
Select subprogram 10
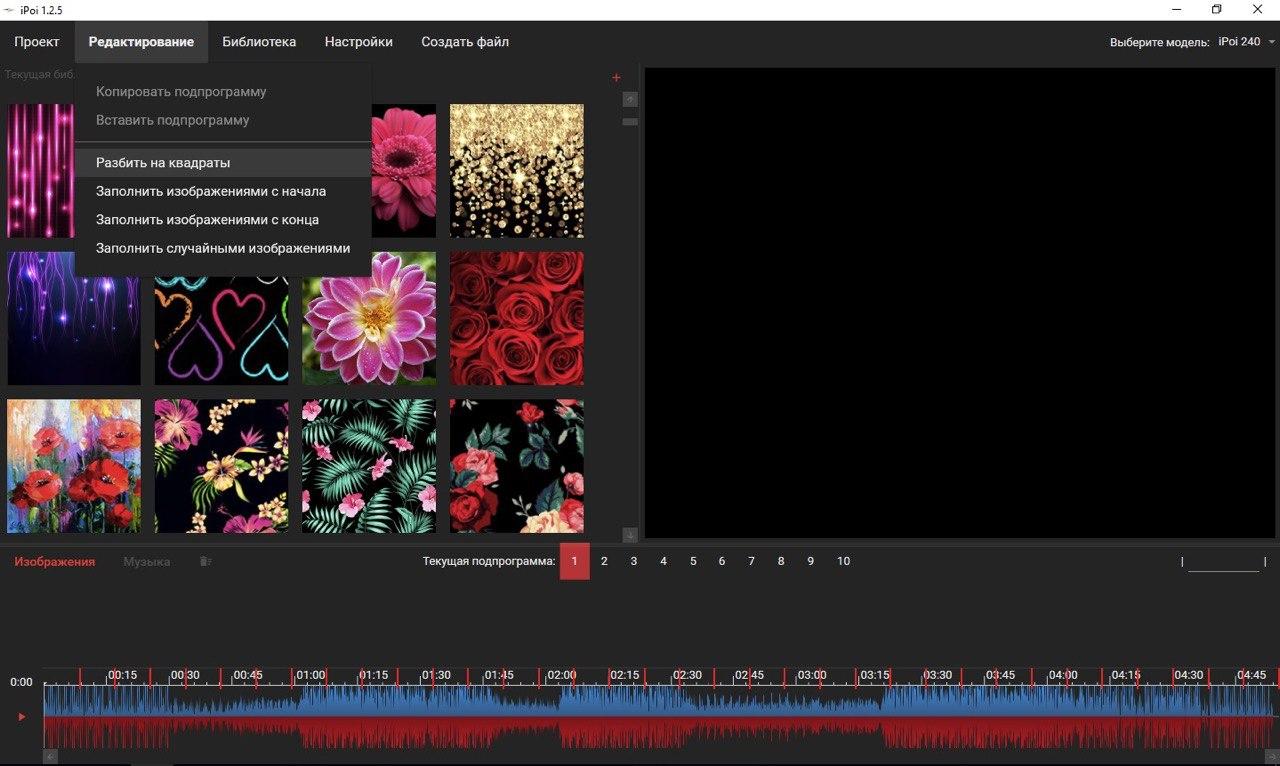[844, 561]
